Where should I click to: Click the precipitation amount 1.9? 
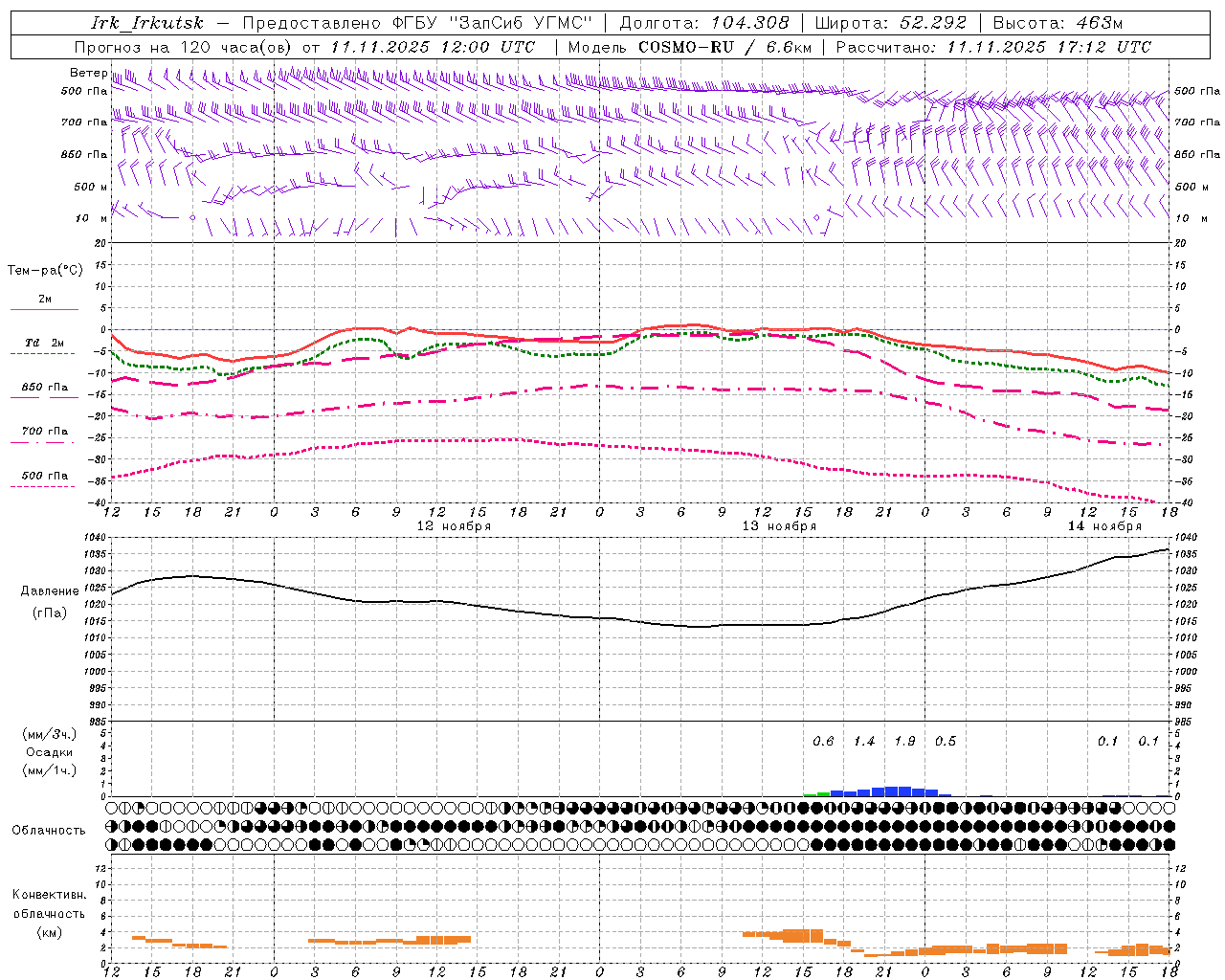tap(904, 742)
